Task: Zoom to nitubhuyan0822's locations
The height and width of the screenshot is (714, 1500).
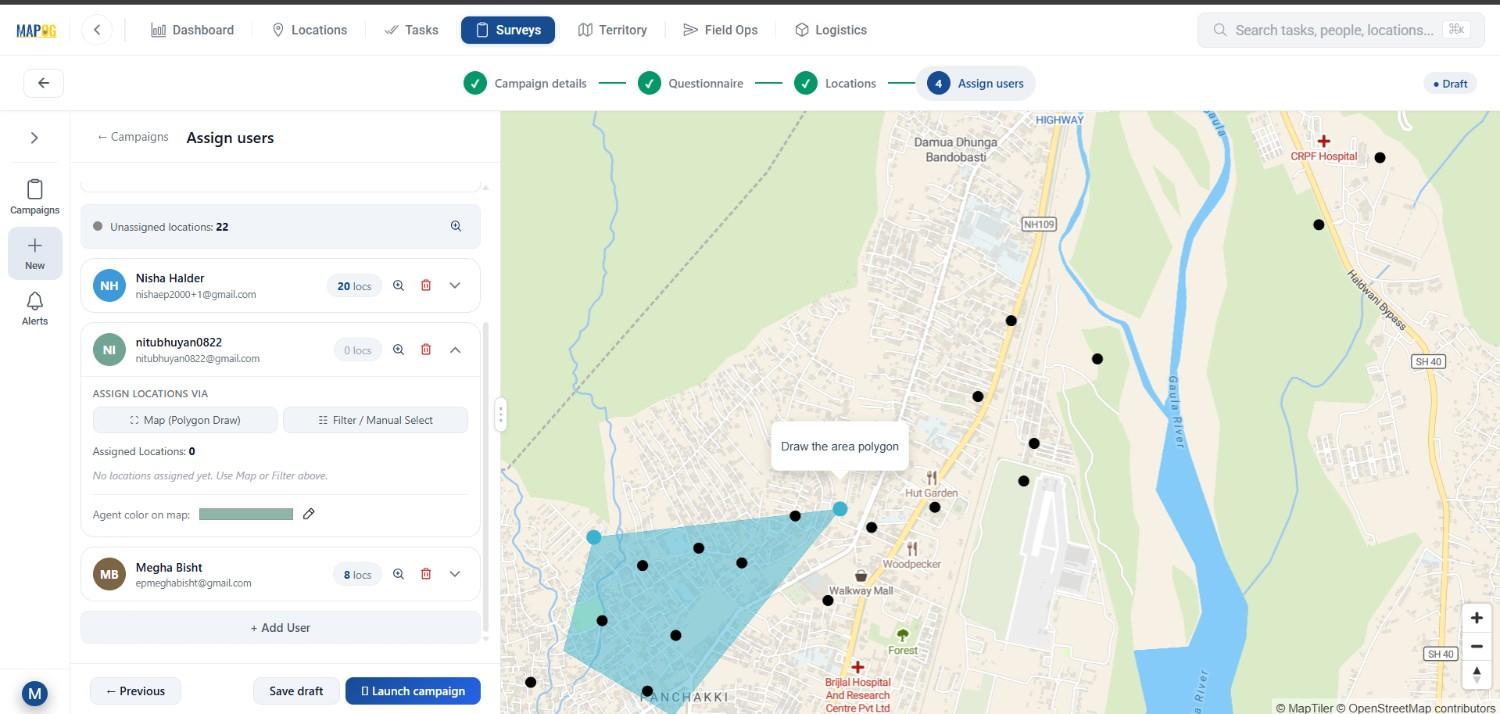Action: (398, 350)
